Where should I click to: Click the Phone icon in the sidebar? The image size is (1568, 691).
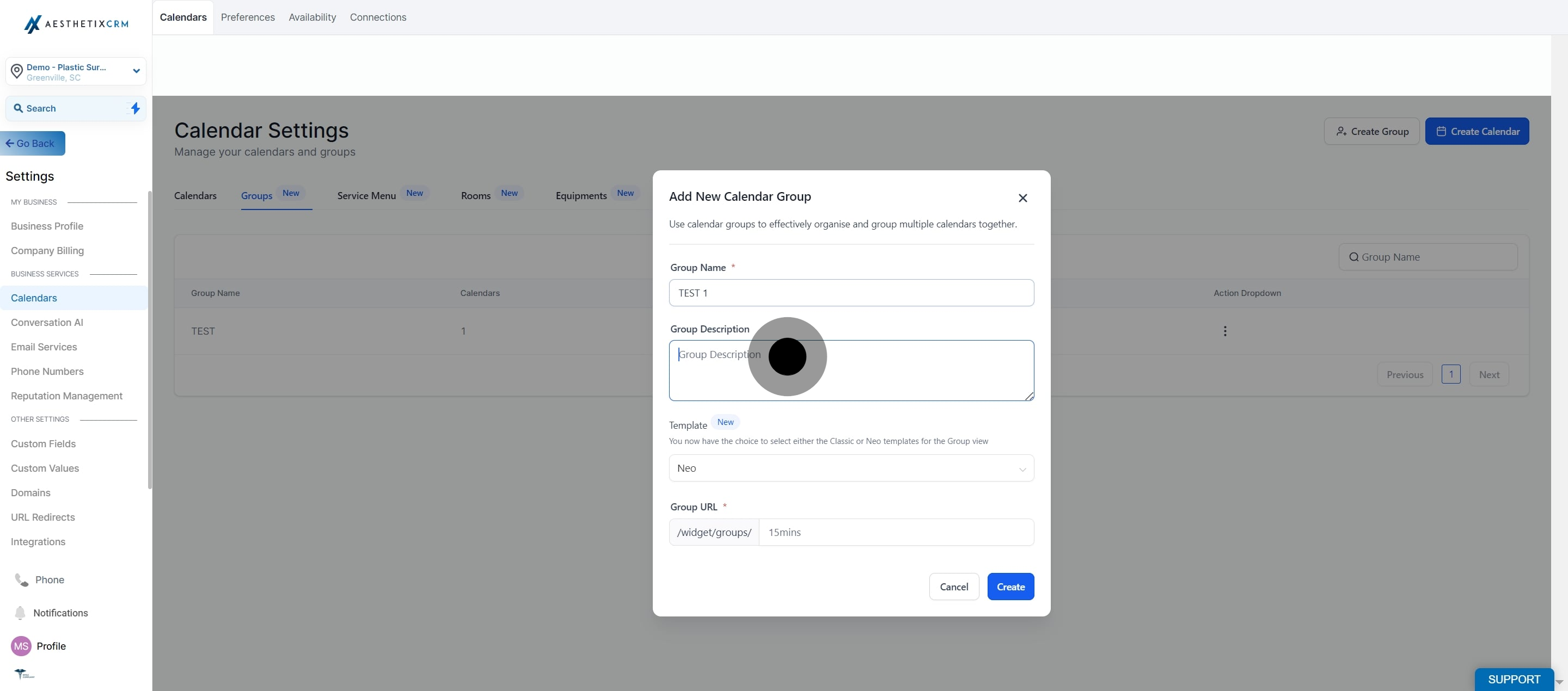click(21, 579)
